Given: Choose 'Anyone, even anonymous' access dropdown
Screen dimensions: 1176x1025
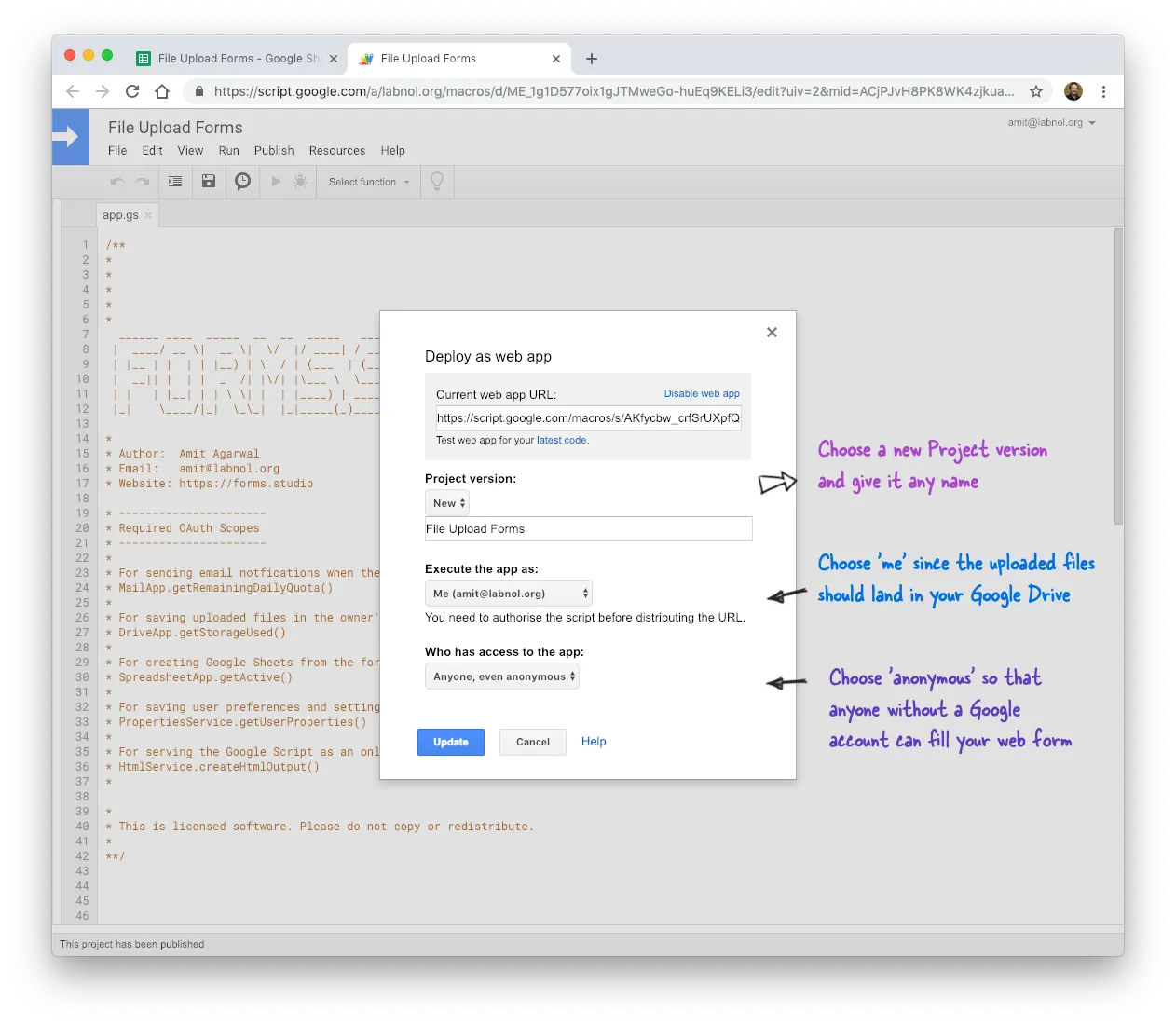Looking at the screenshot, I should 501,676.
